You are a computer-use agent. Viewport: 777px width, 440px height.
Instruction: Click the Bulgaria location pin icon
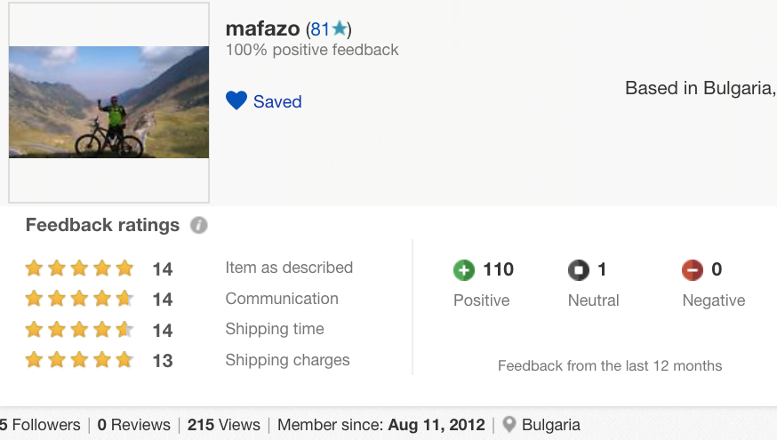pyautogui.click(x=509, y=424)
